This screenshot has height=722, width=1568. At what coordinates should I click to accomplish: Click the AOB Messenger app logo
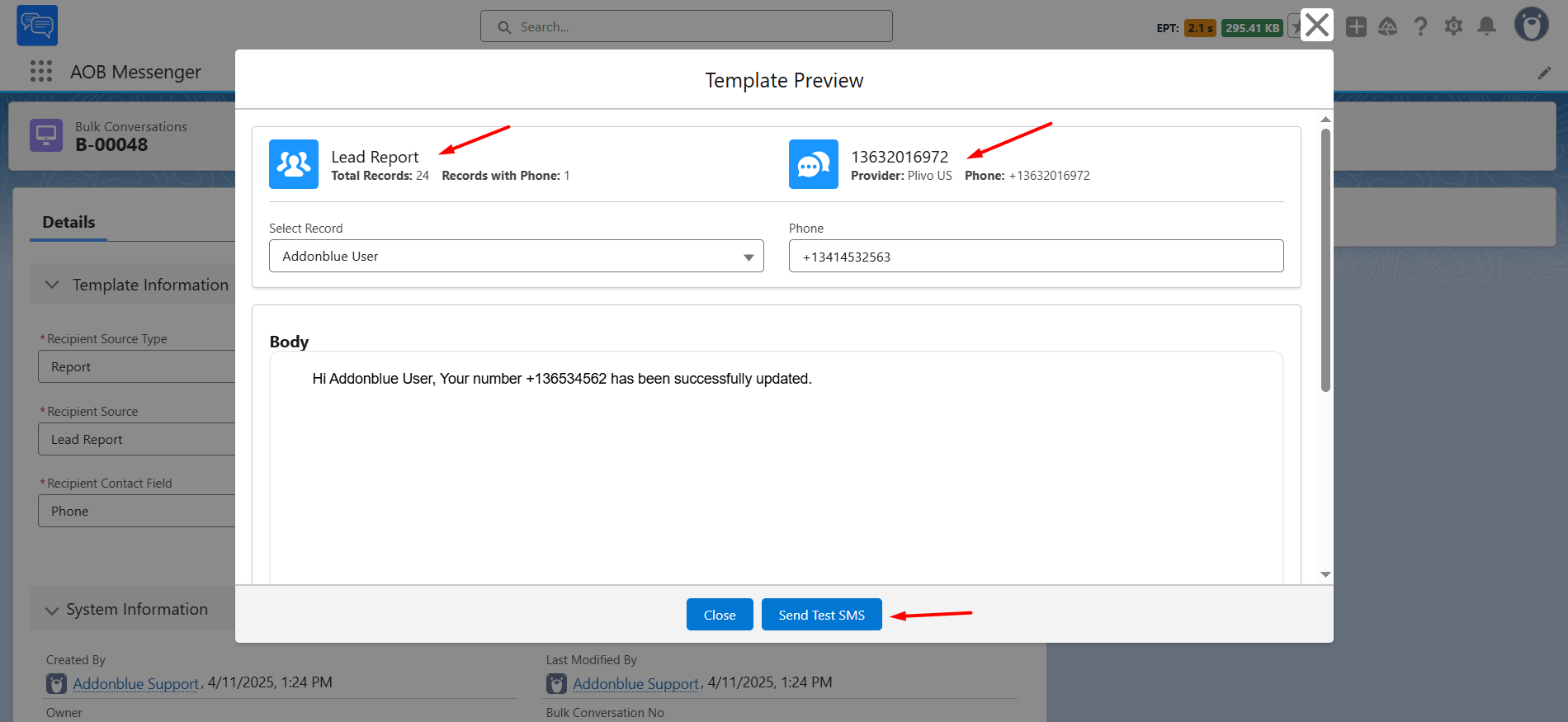point(37,26)
